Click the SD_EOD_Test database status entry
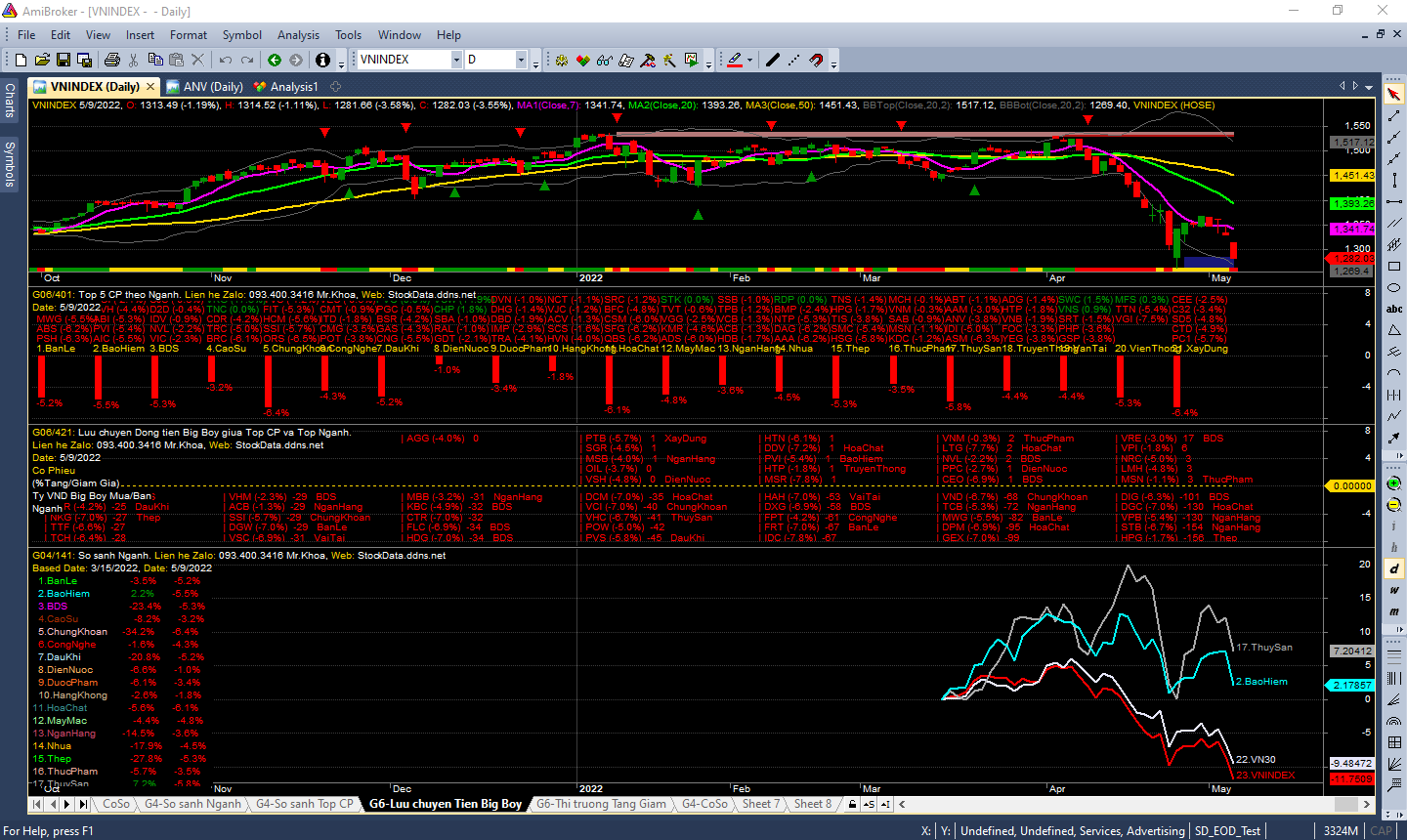Image resolution: width=1407 pixels, height=840 pixels. (1228, 831)
